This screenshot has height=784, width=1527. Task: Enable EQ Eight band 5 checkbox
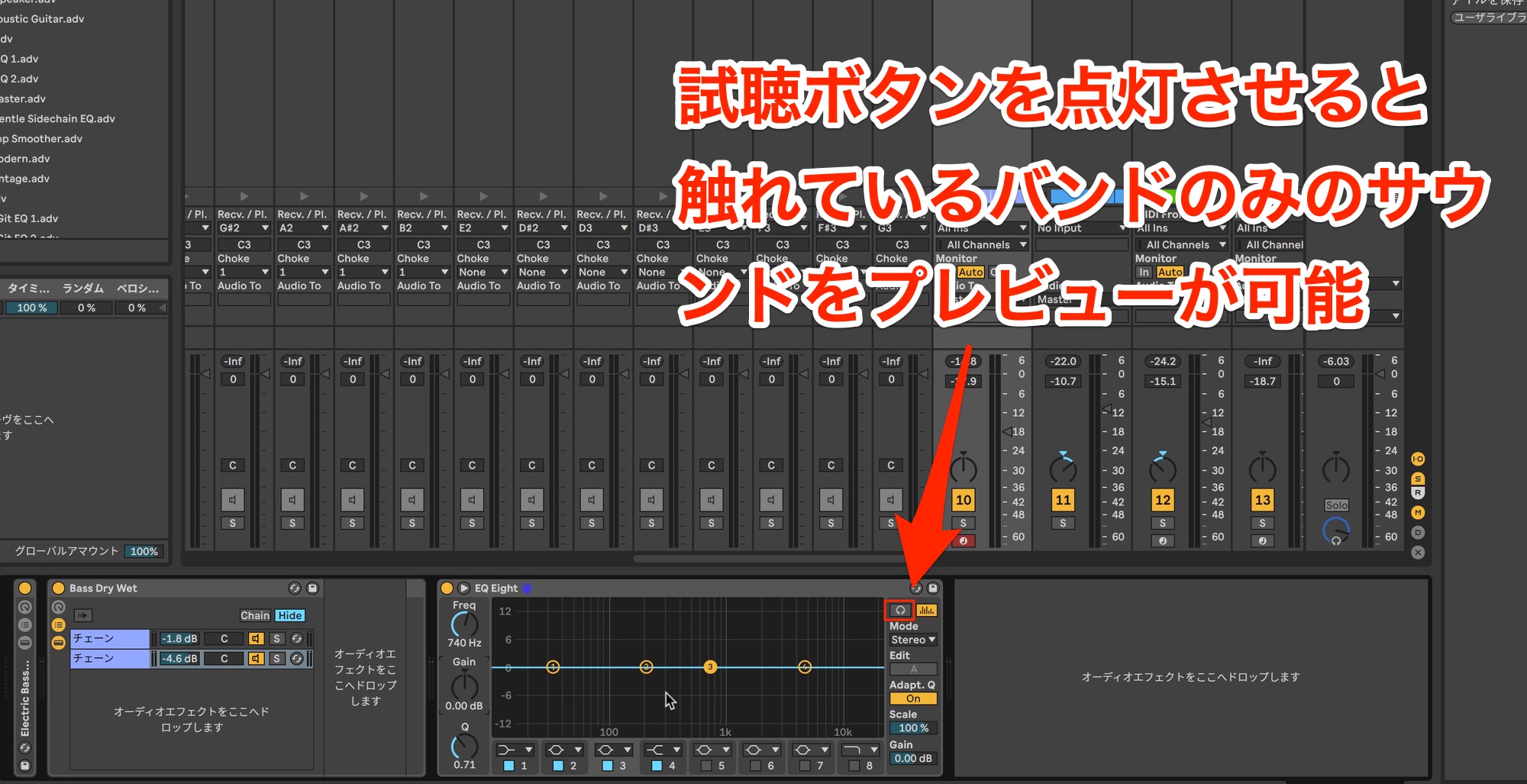(x=705, y=766)
